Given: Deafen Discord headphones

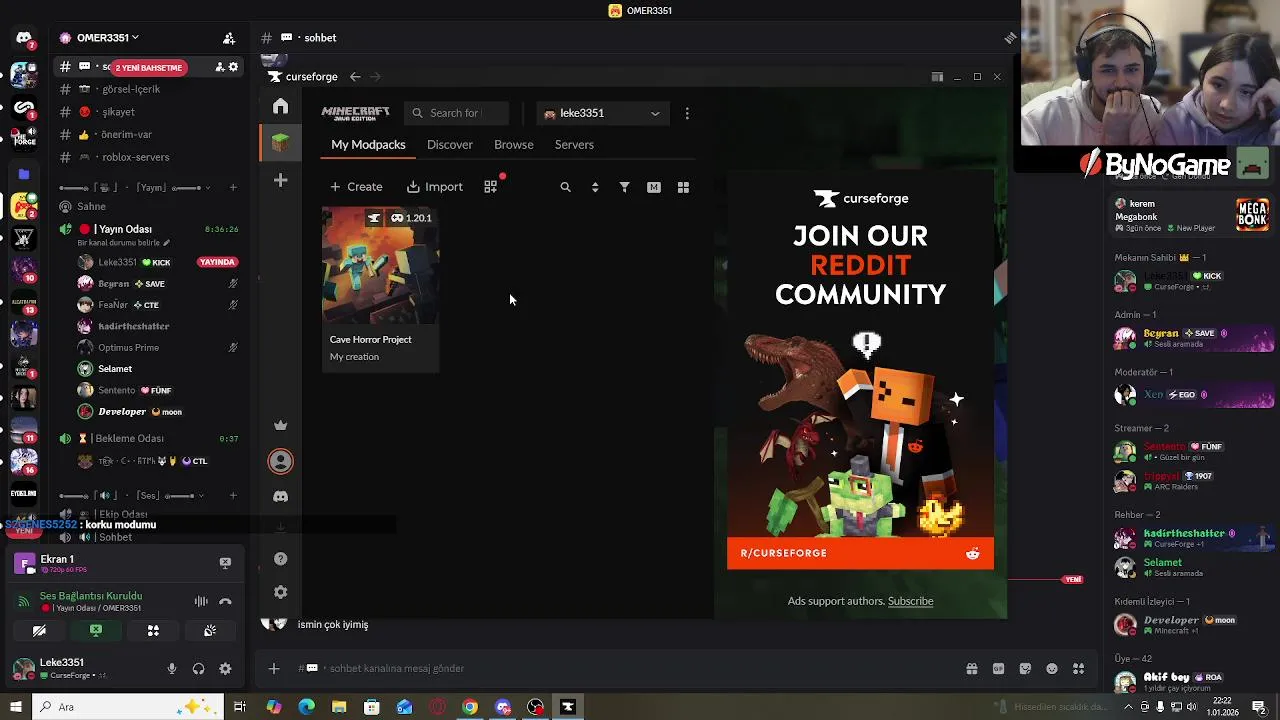Looking at the screenshot, I should tap(198, 669).
